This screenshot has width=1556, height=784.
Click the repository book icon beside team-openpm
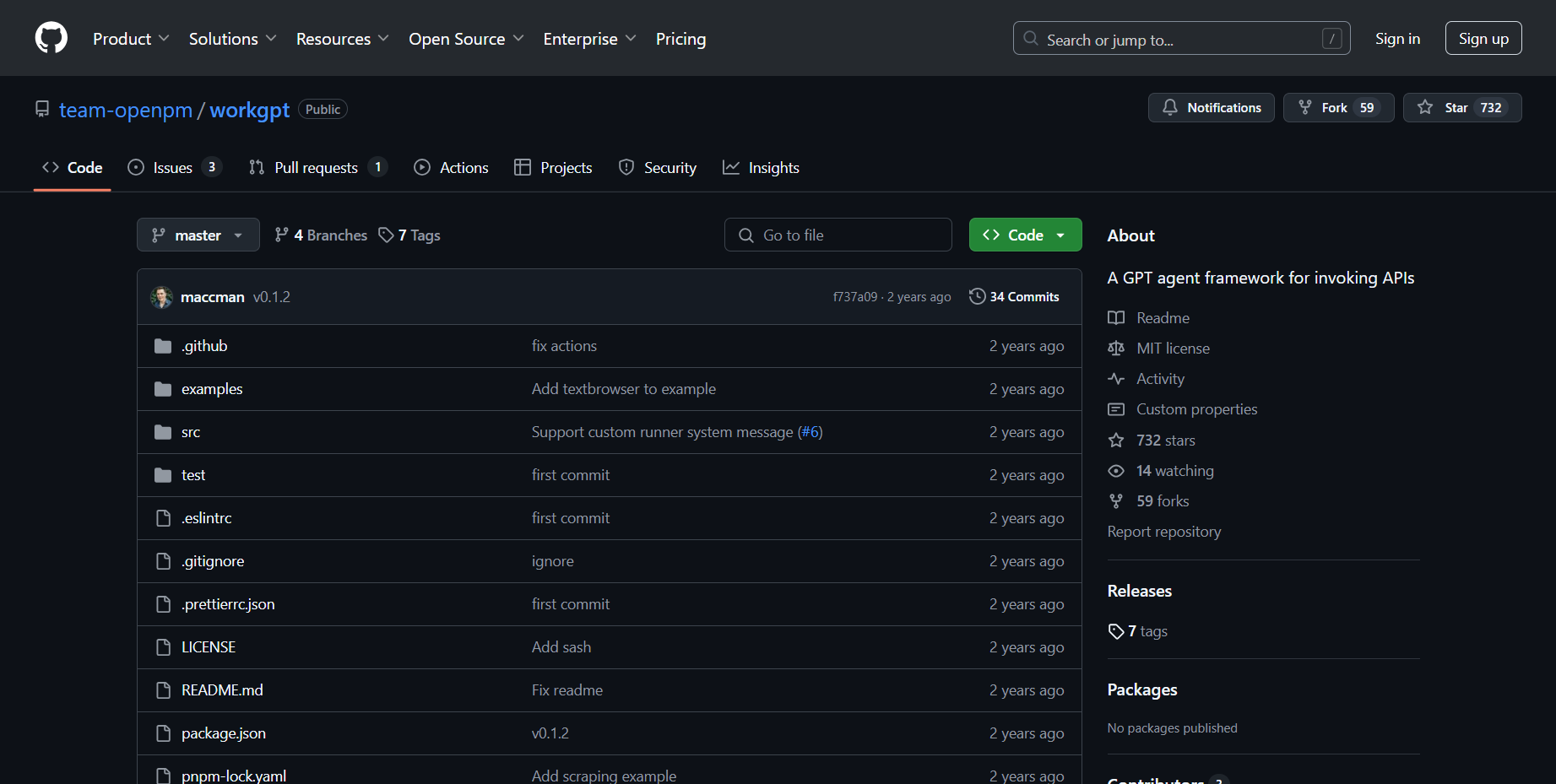[x=42, y=109]
